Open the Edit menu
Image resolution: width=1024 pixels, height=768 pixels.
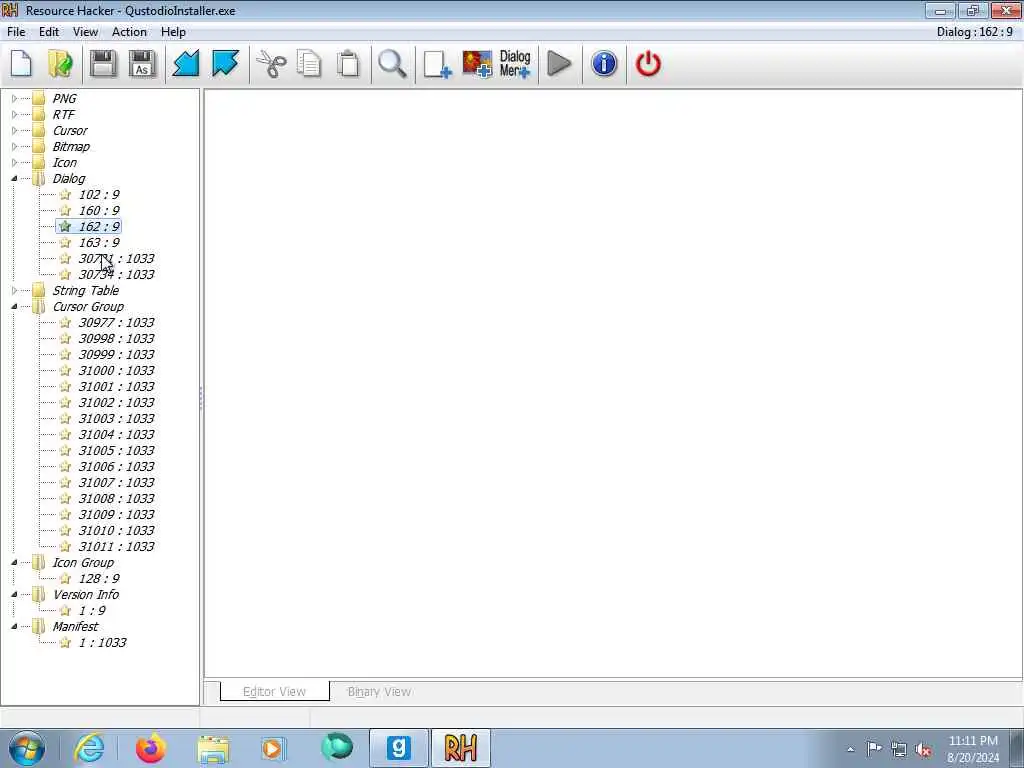tap(48, 32)
